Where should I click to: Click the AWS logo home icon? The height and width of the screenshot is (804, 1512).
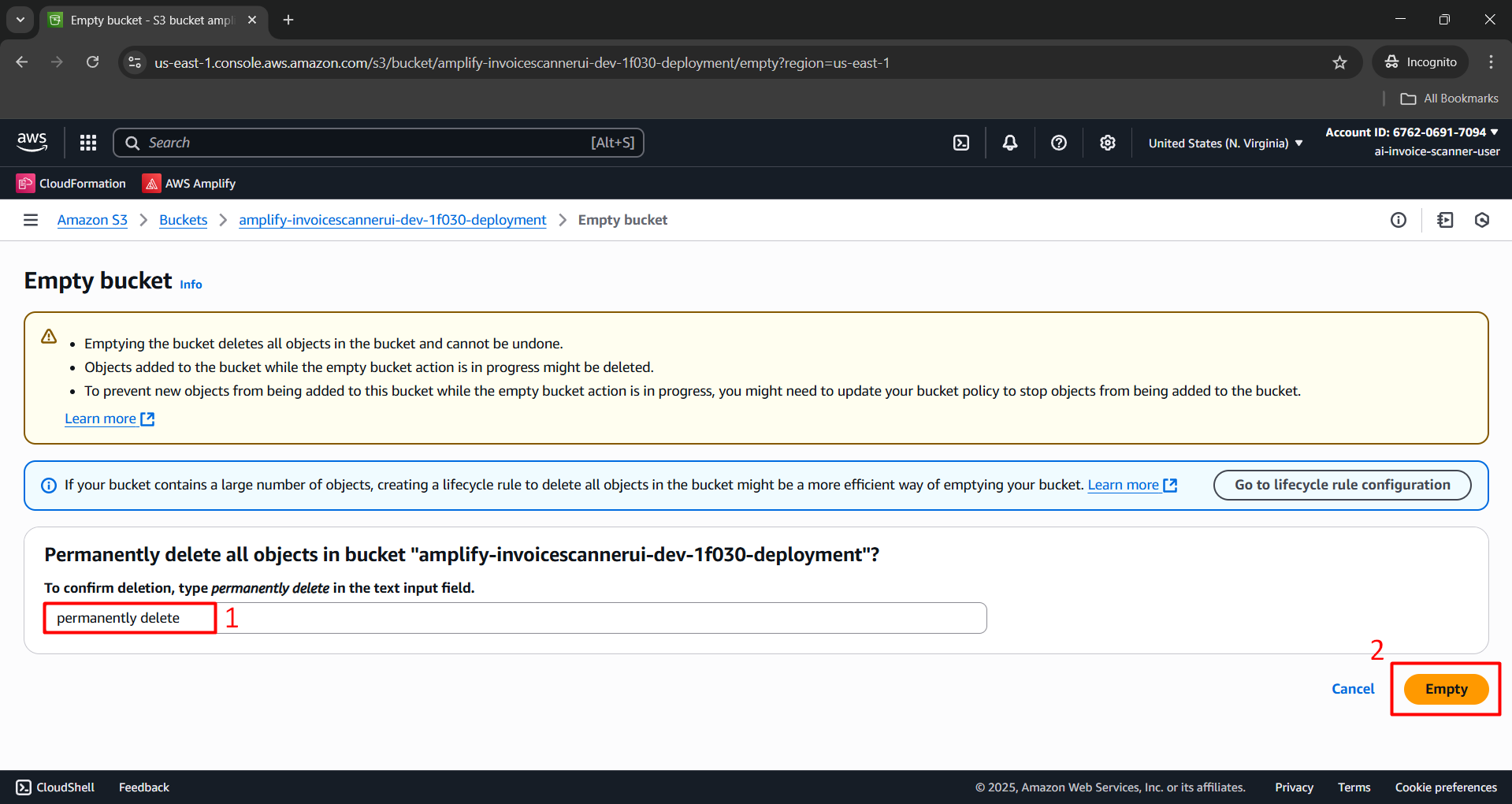pyautogui.click(x=32, y=143)
